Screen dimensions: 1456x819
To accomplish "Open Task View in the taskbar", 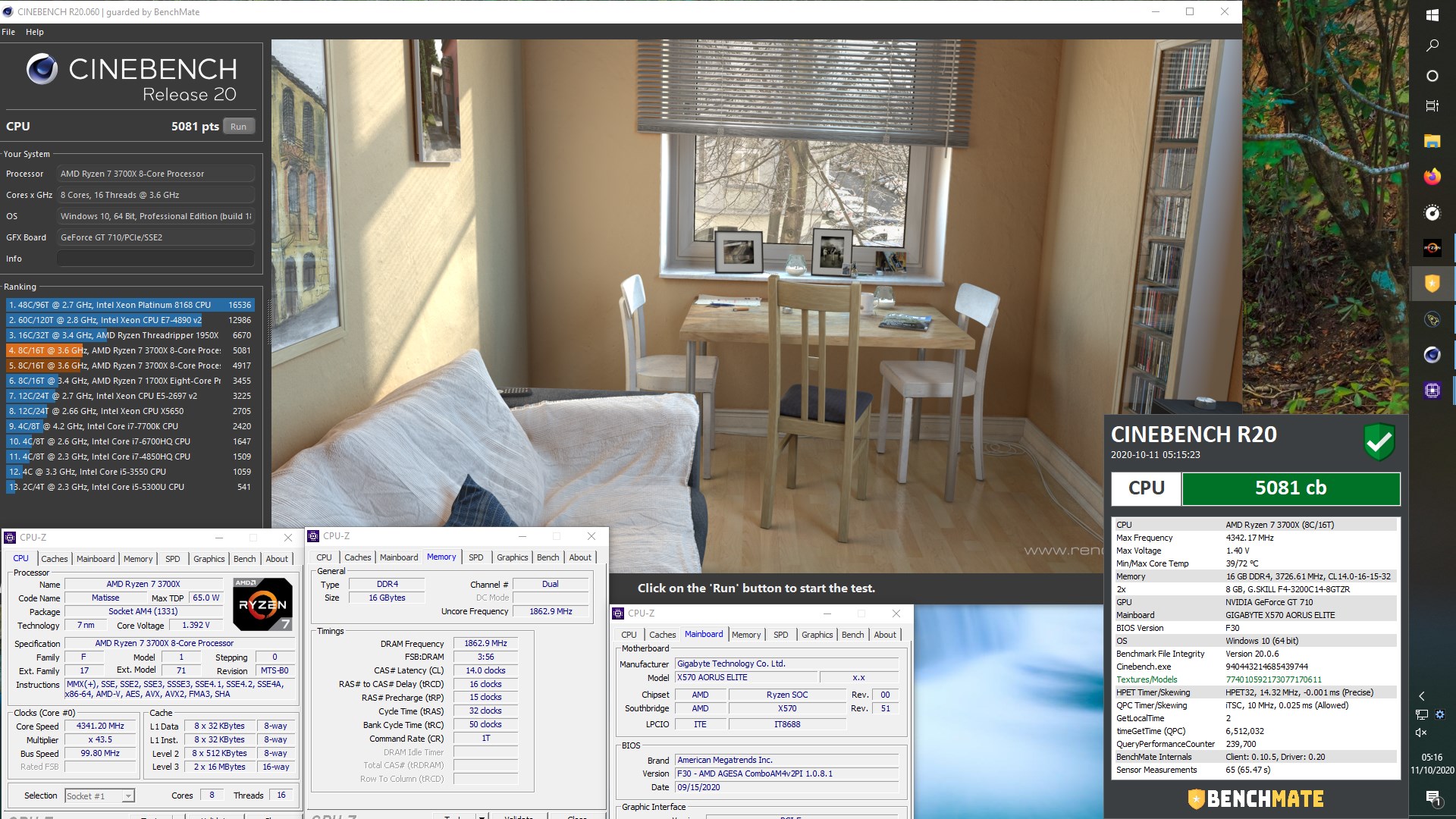I will 1432,106.
